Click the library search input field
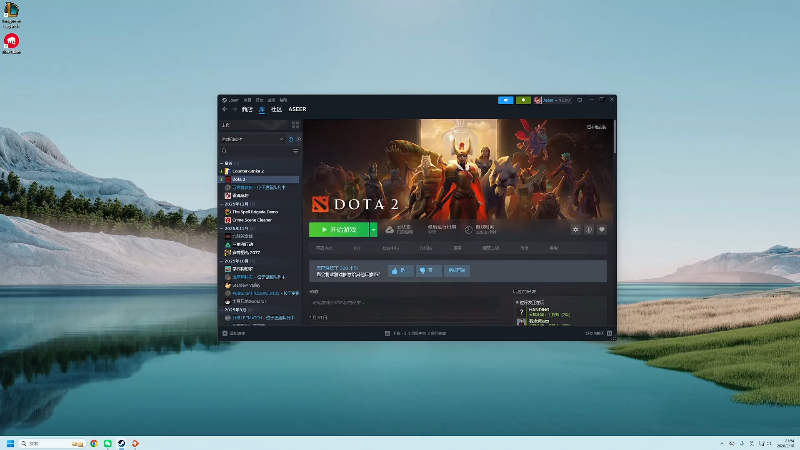 tap(259, 151)
